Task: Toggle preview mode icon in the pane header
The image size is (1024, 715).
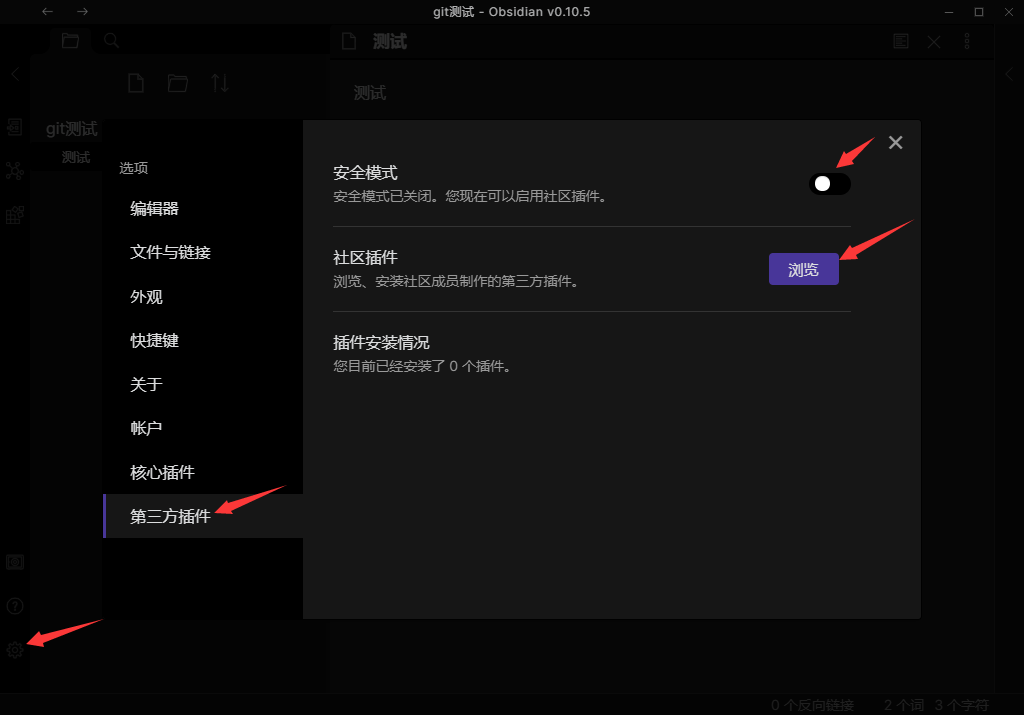Action: [x=900, y=41]
